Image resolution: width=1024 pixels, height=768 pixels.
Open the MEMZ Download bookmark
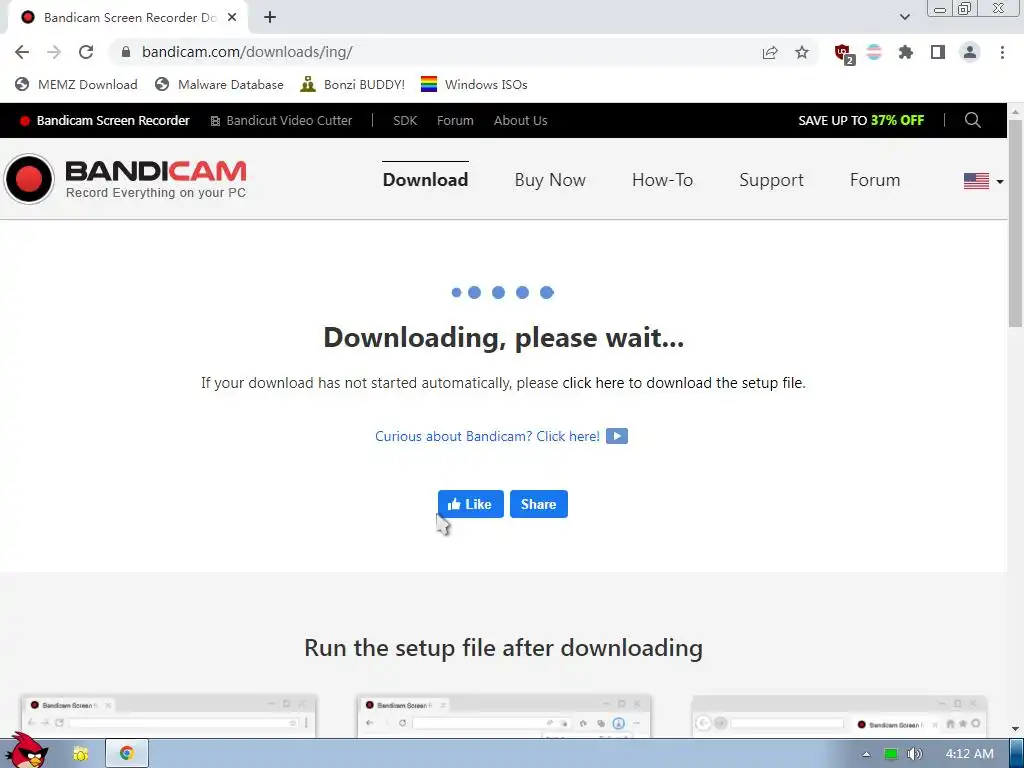coord(76,85)
